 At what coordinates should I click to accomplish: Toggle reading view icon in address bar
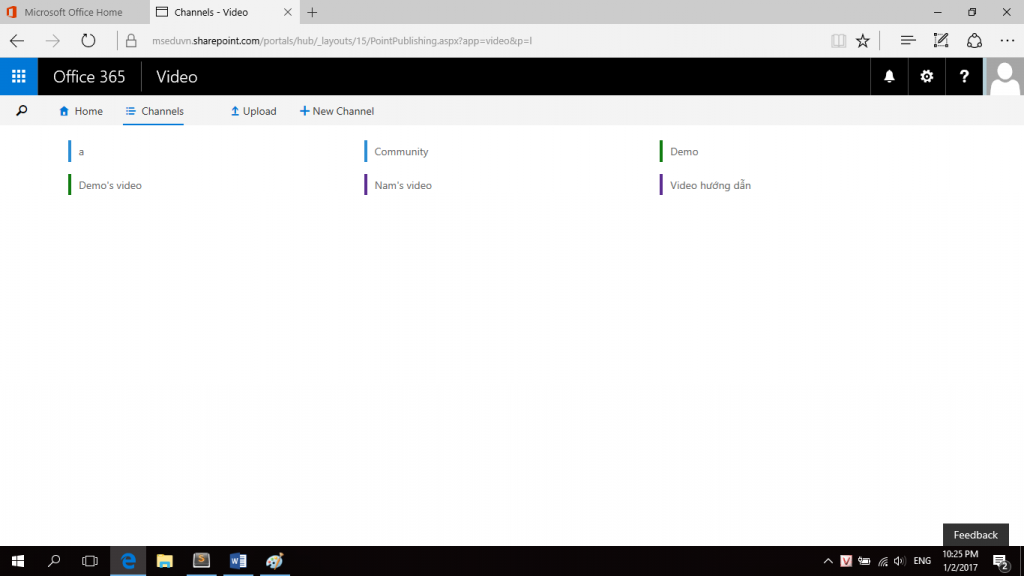pyautogui.click(x=839, y=40)
